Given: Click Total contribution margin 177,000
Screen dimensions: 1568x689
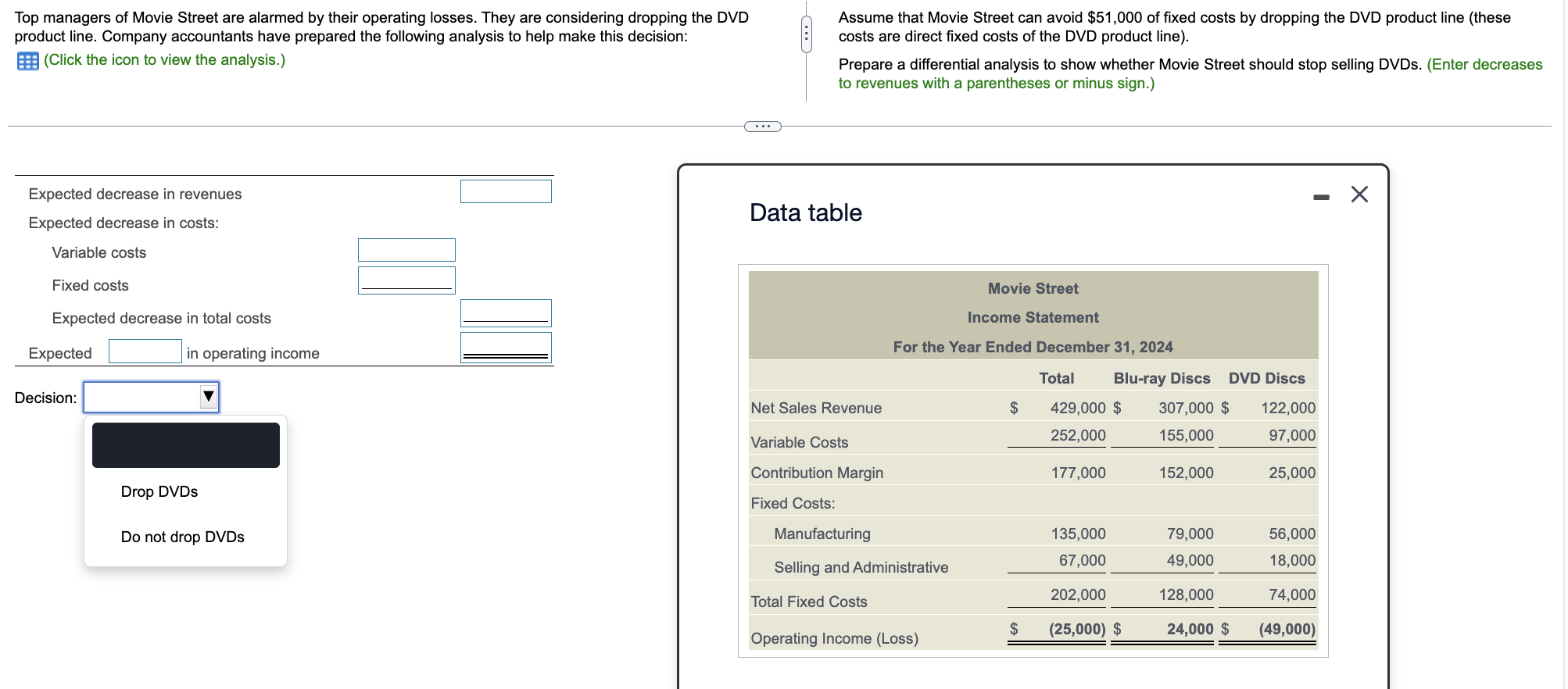Looking at the screenshot, I should [1078, 473].
